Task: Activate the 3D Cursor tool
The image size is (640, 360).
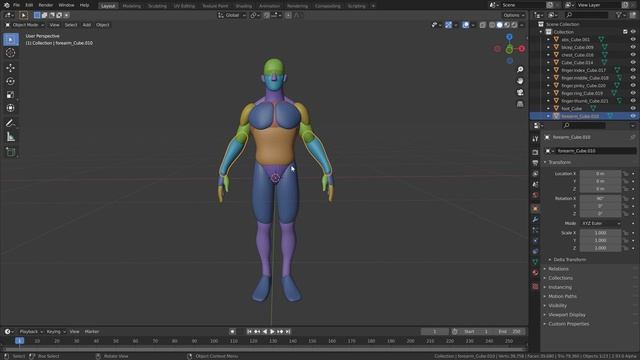Action: pyautogui.click(x=11, y=53)
